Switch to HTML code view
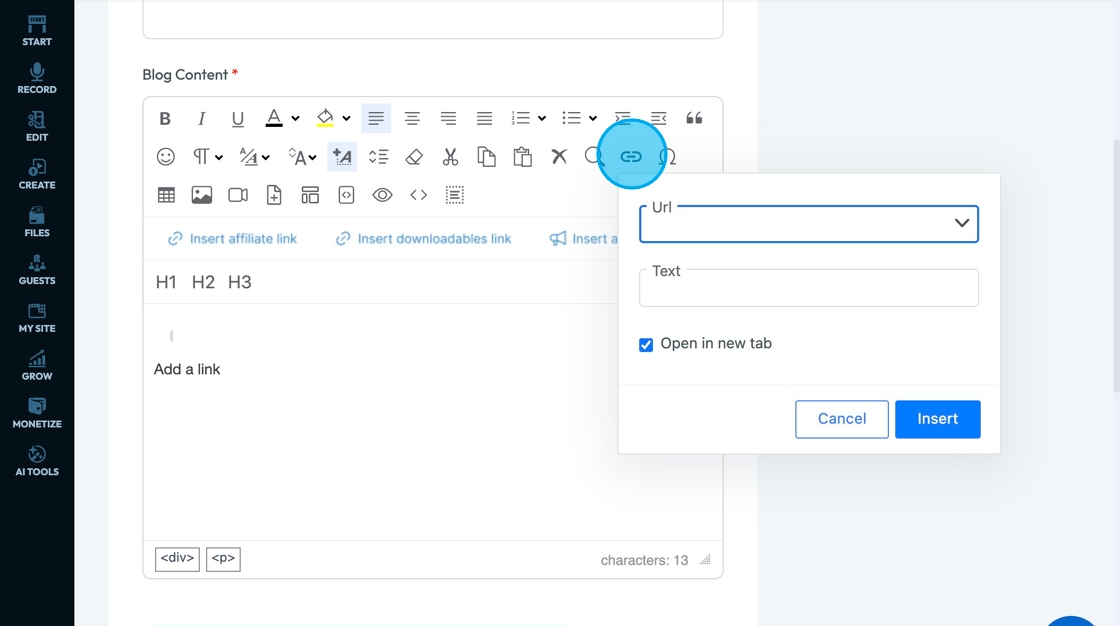The width and height of the screenshot is (1120, 626). click(x=419, y=195)
